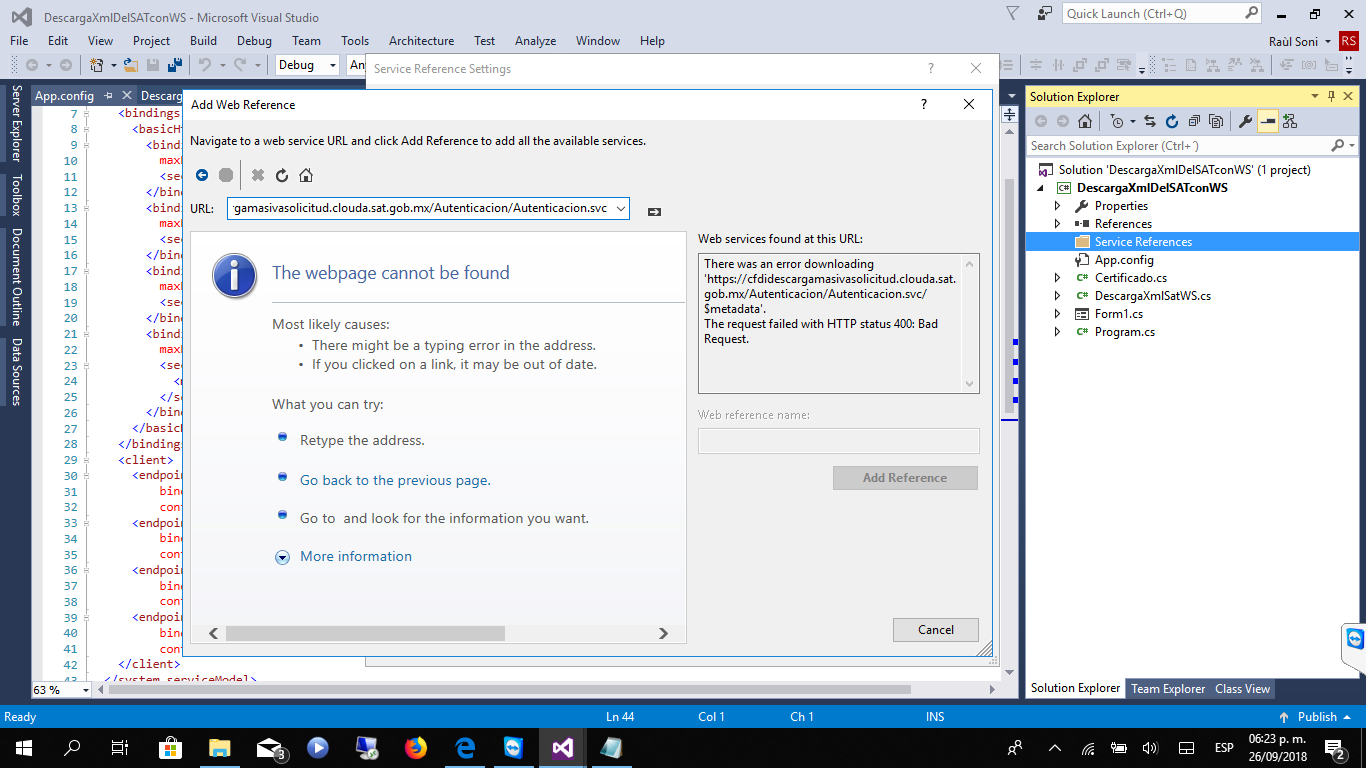
Task: Toggle auto-hide pin of Solution Explorer
Action: click(x=1331, y=96)
